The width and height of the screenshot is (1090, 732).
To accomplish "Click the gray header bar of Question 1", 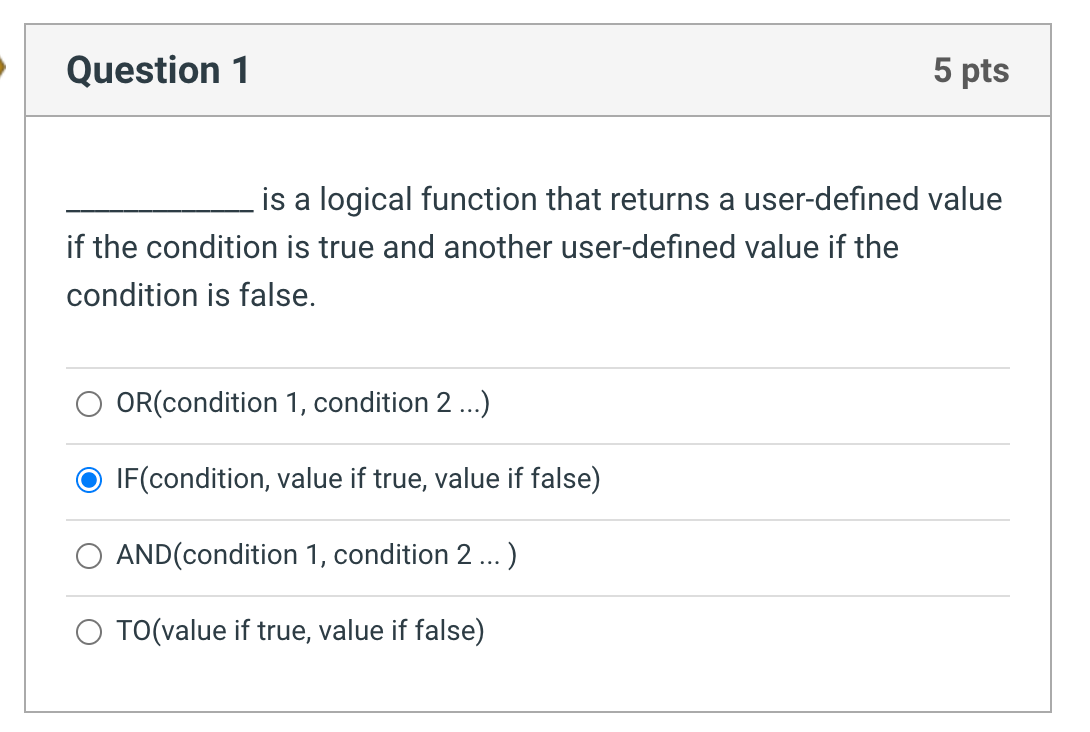I will coord(540,70).
